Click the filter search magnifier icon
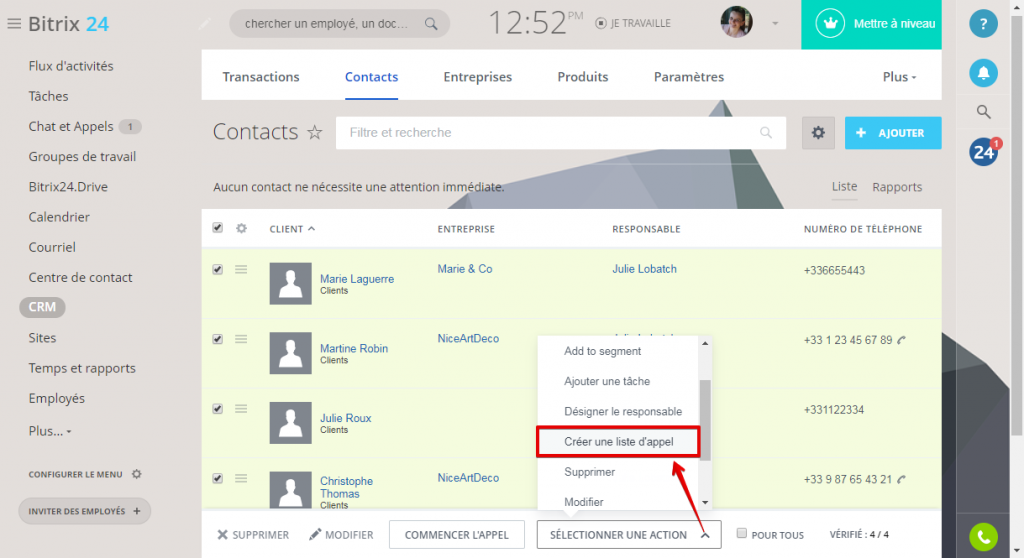This screenshot has width=1024, height=558. coord(765,133)
